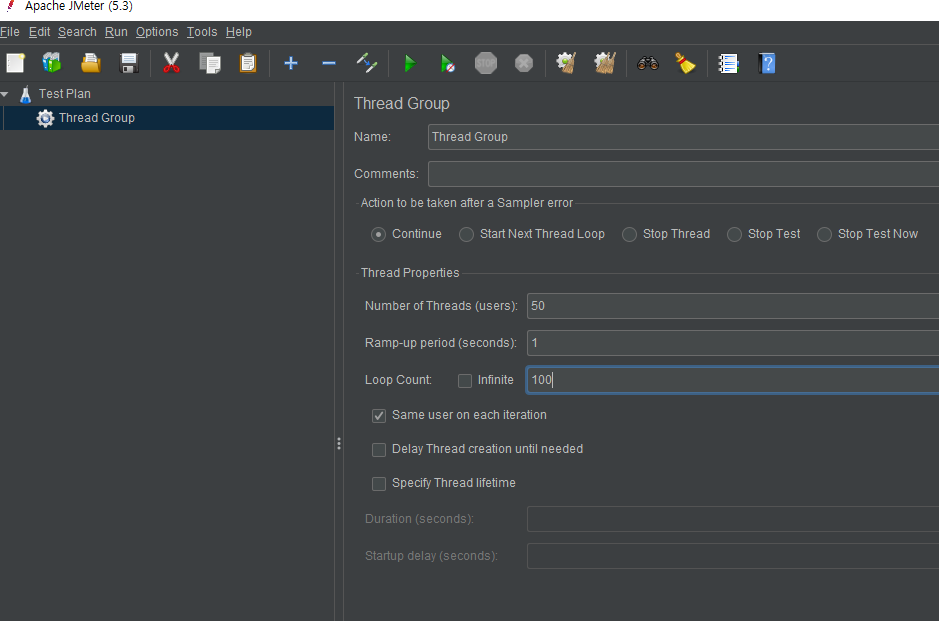939x621 pixels.
Task: Open the Options menu
Action: pyautogui.click(x=157, y=32)
